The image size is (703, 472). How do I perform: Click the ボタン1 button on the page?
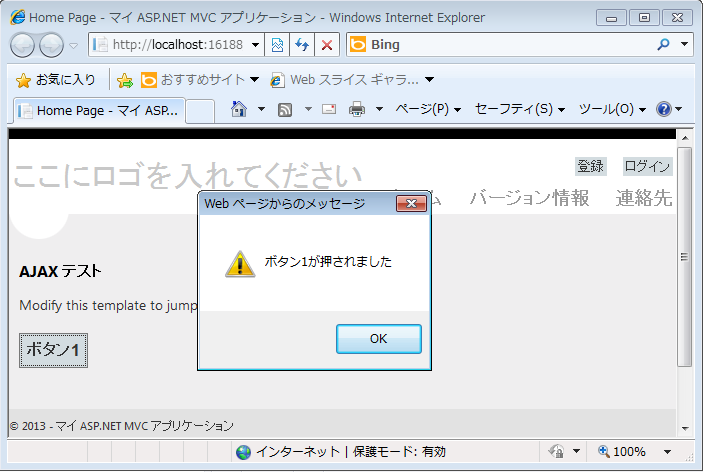[53, 350]
